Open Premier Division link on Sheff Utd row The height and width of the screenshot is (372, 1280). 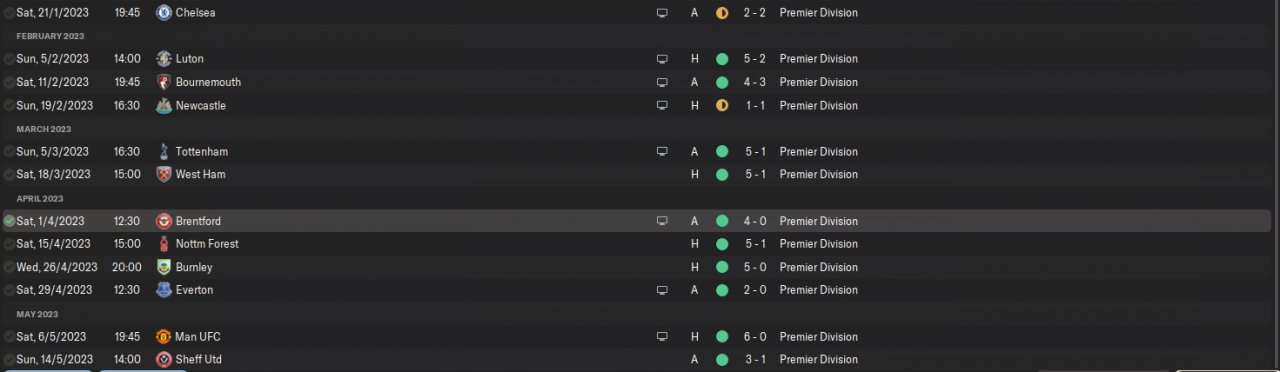point(819,359)
